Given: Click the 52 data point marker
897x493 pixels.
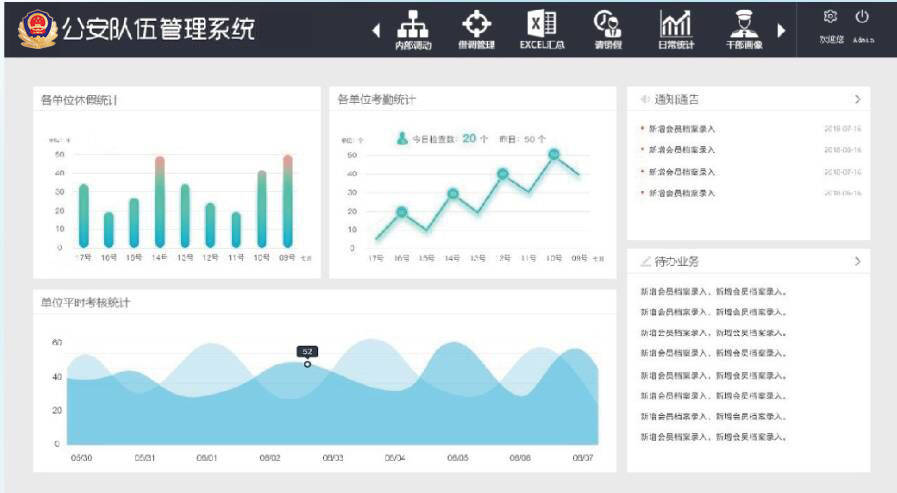Looking at the screenshot, I should (307, 364).
